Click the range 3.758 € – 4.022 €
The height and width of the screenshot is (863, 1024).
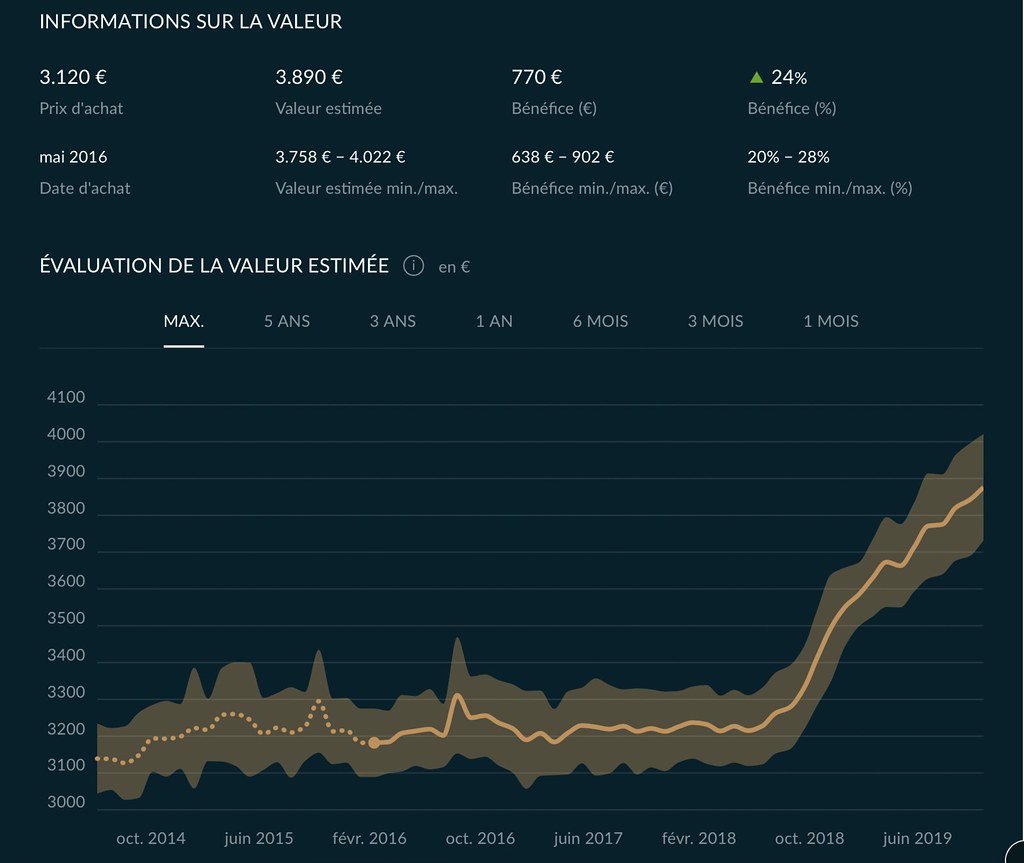coord(340,157)
